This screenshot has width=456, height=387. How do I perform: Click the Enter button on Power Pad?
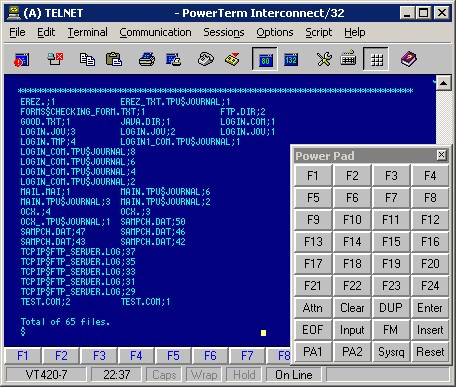coord(430,308)
